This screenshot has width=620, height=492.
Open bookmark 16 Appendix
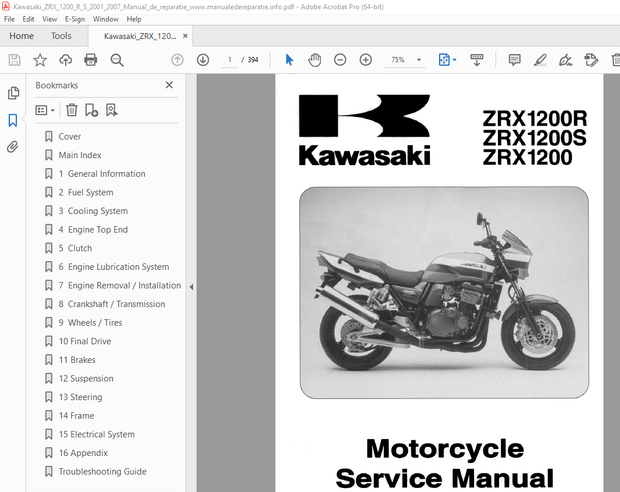pos(83,452)
